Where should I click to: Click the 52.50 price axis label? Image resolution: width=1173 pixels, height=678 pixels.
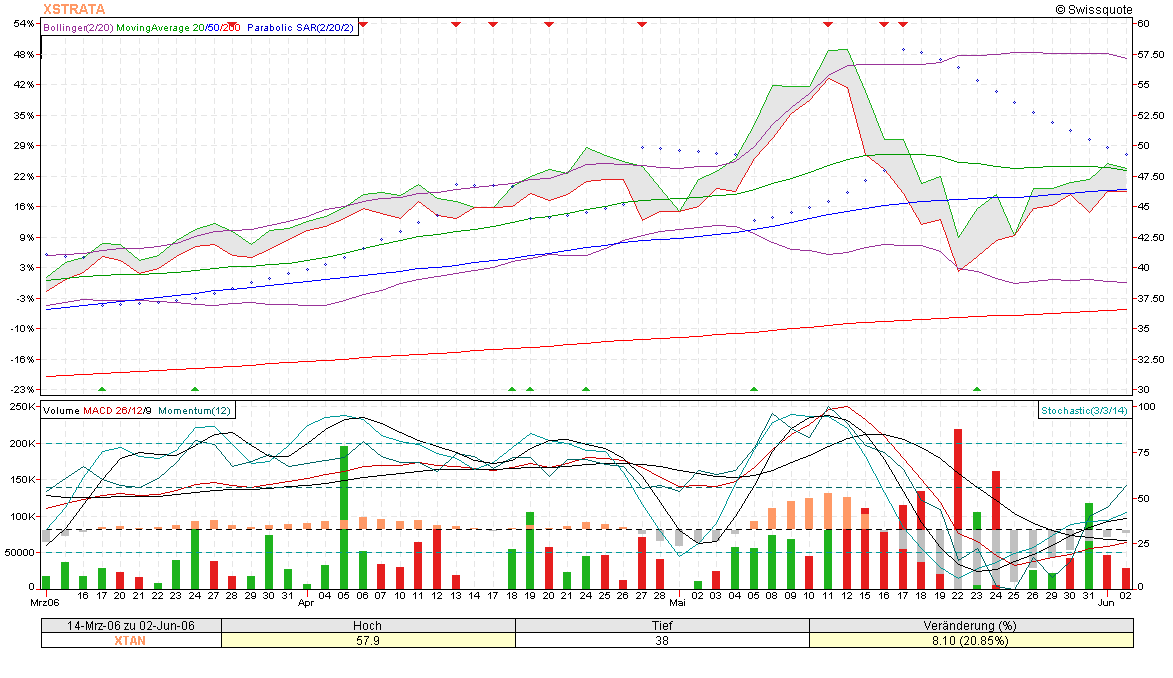1151,115
